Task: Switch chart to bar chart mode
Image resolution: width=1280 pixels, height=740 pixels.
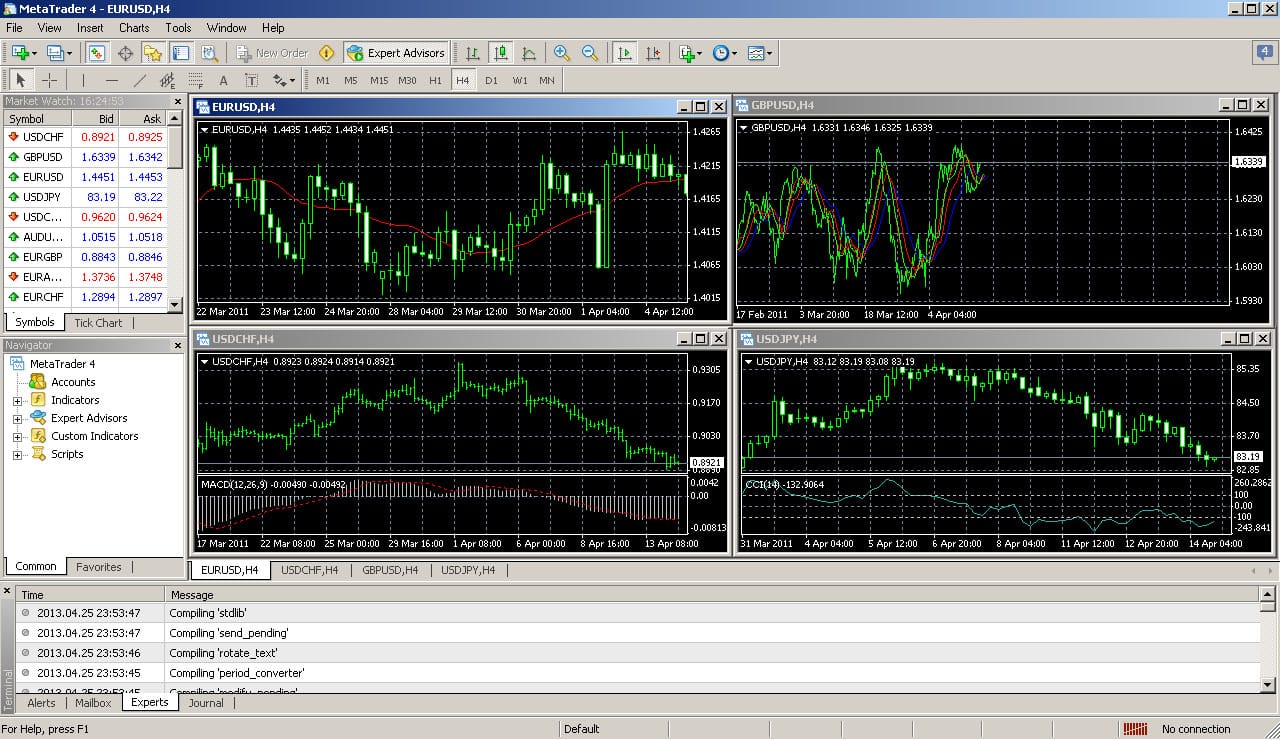Action: click(472, 53)
